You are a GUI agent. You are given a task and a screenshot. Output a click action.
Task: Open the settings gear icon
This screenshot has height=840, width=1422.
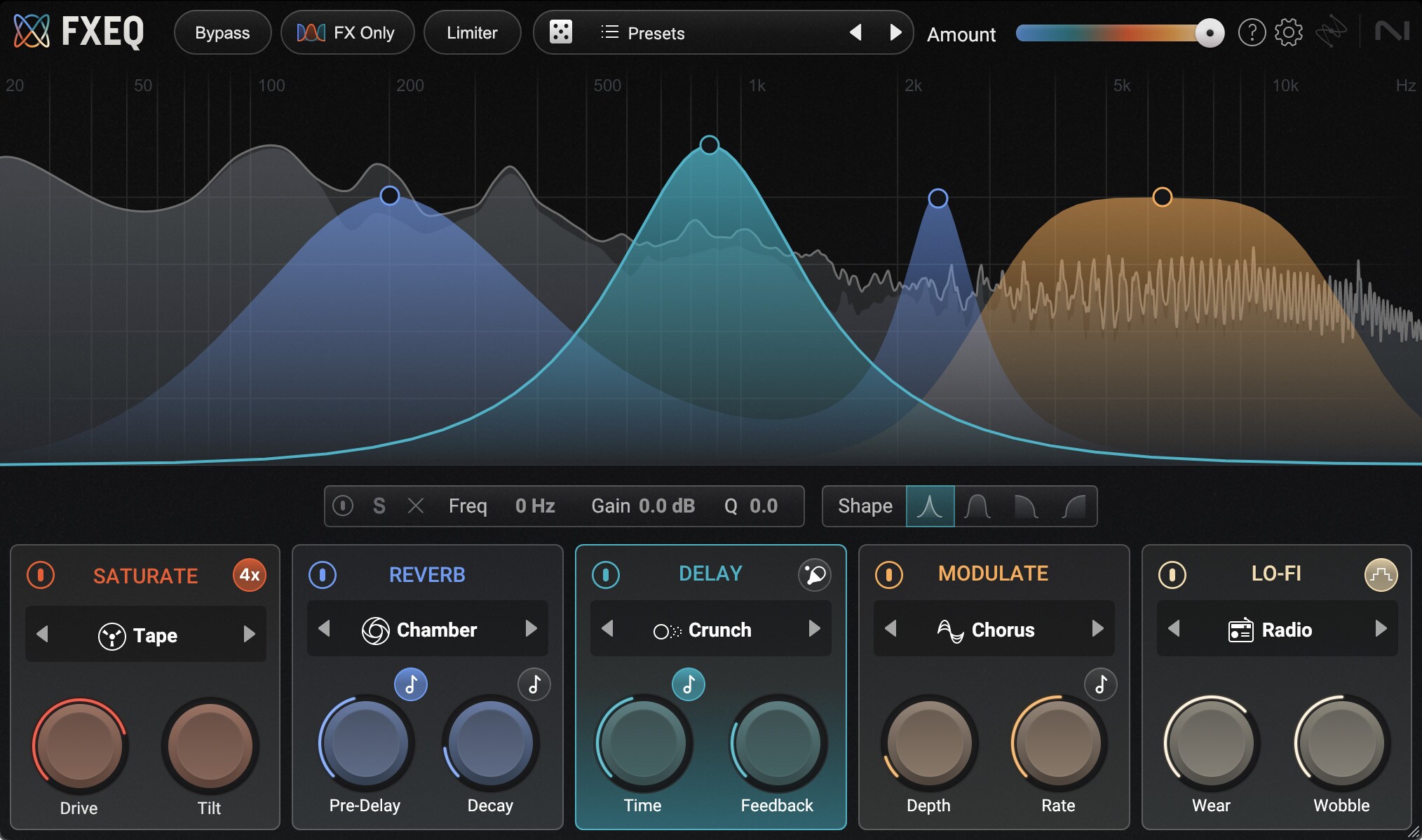click(x=1288, y=32)
